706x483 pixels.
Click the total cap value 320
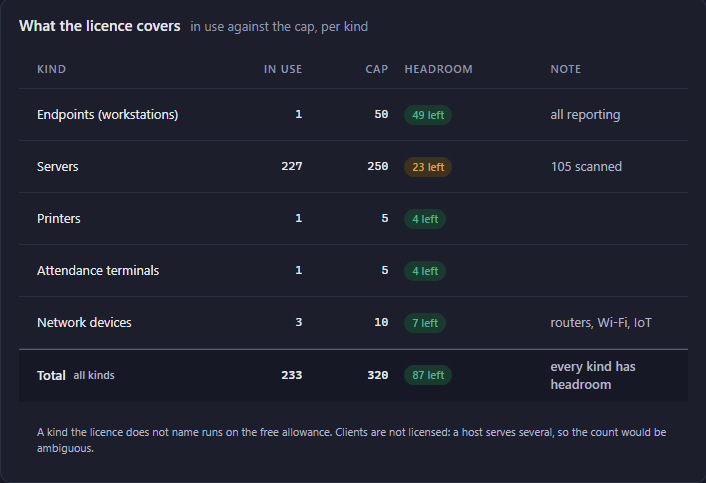[377, 375]
